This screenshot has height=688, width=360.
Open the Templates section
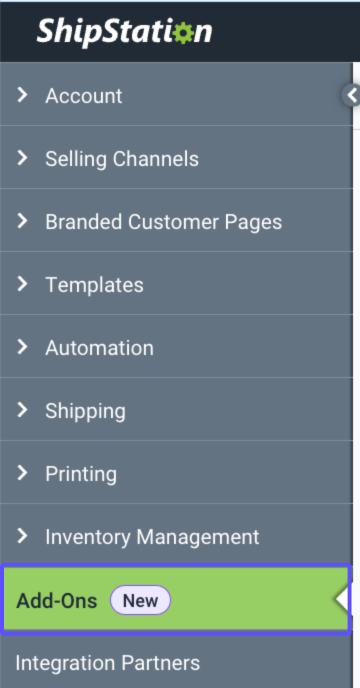tap(176, 283)
